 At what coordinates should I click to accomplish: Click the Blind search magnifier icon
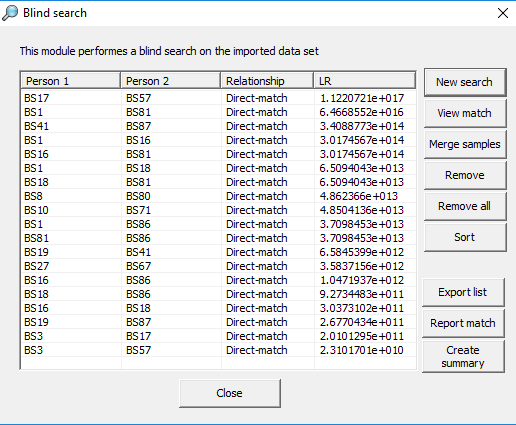point(10,13)
